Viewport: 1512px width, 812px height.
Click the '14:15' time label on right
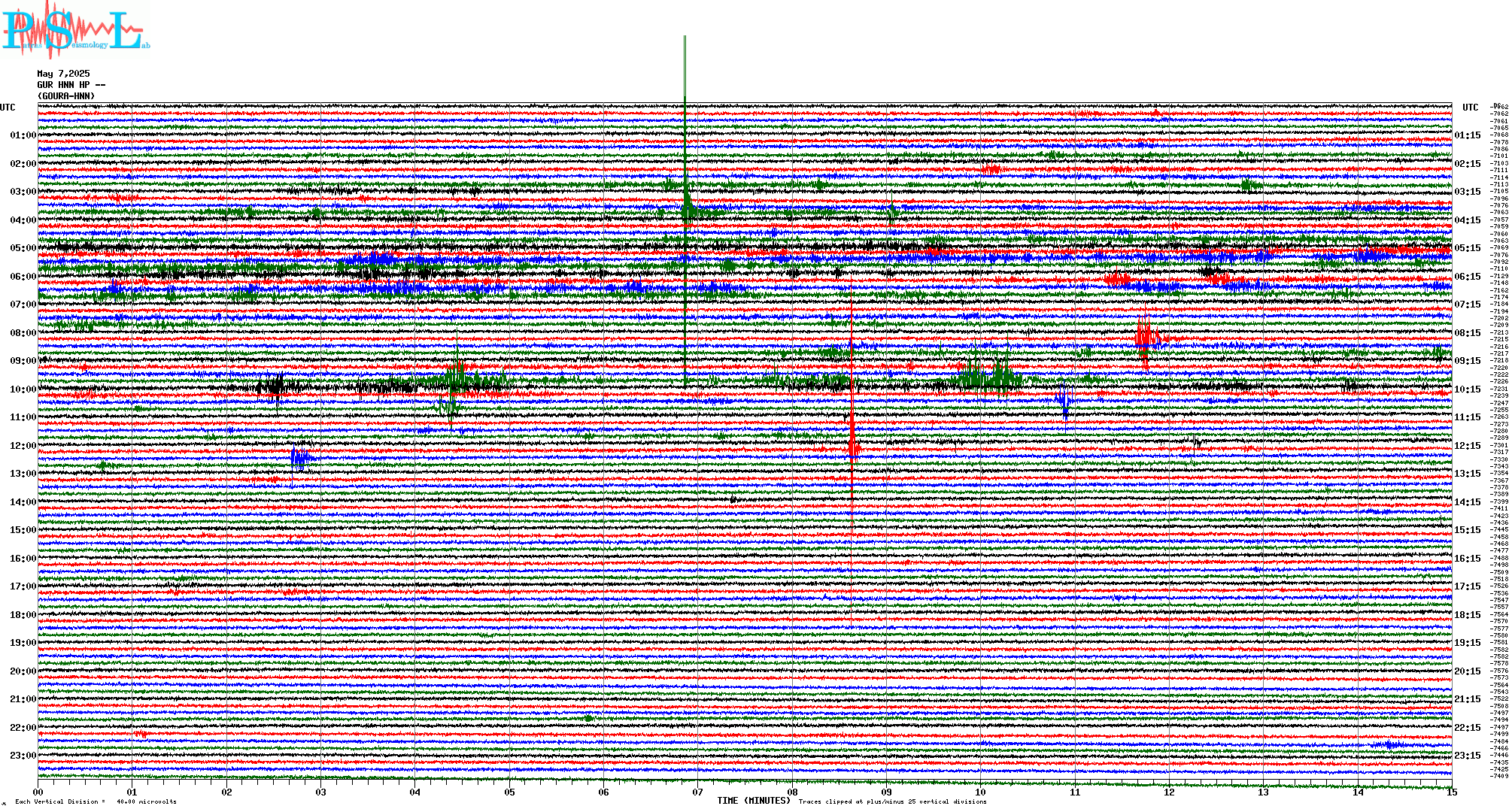(x=1468, y=502)
